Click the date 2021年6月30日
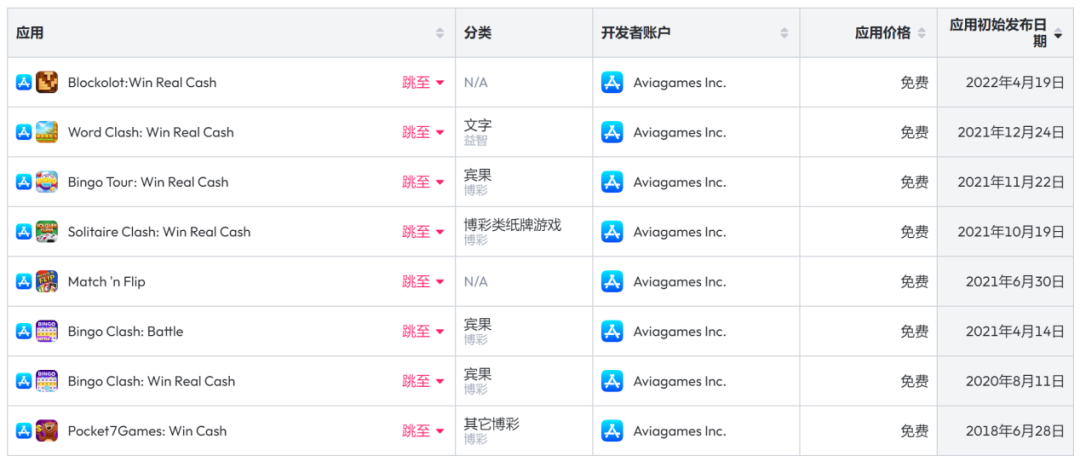The width and height of the screenshot is (1080, 462). click(x=1015, y=282)
